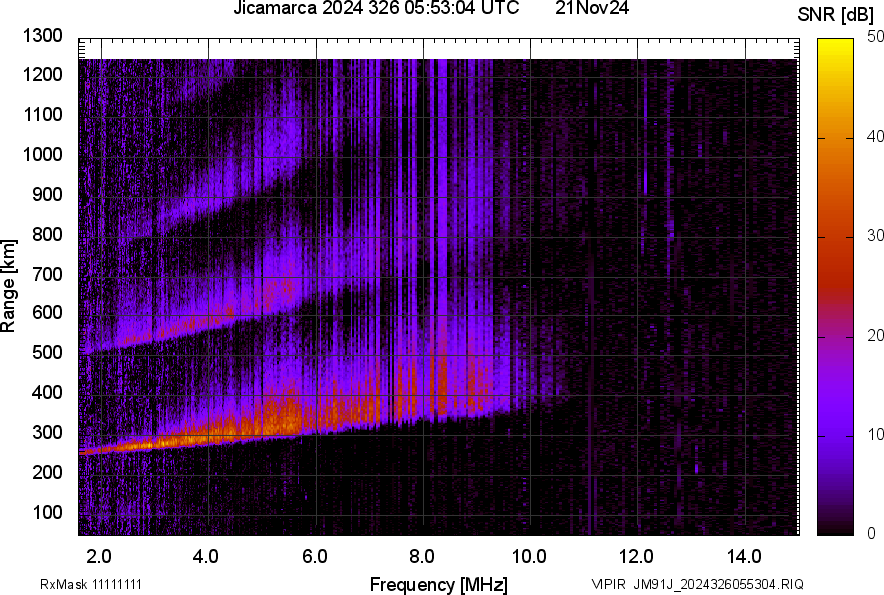The height and width of the screenshot is (595, 884).
Task: Click the colorbar tick label '30'
Action: click(876, 236)
